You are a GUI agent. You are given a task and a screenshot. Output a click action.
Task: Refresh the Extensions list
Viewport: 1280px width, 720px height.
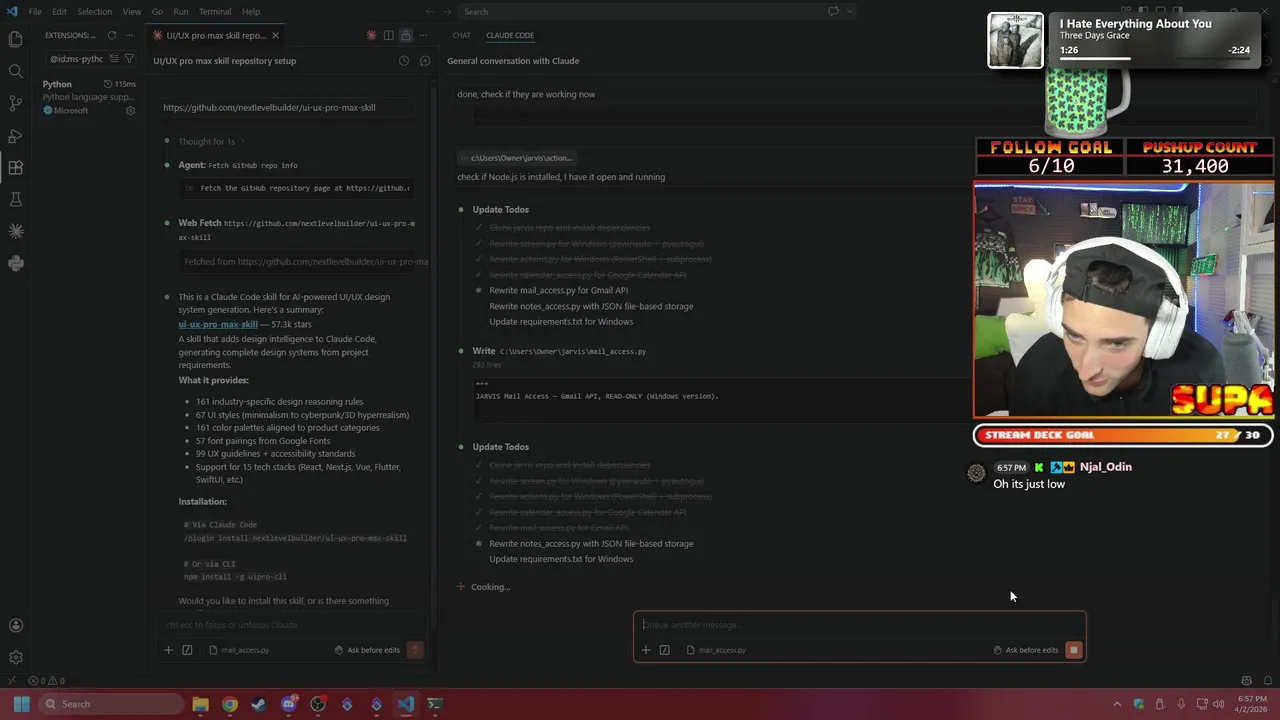click(111, 35)
